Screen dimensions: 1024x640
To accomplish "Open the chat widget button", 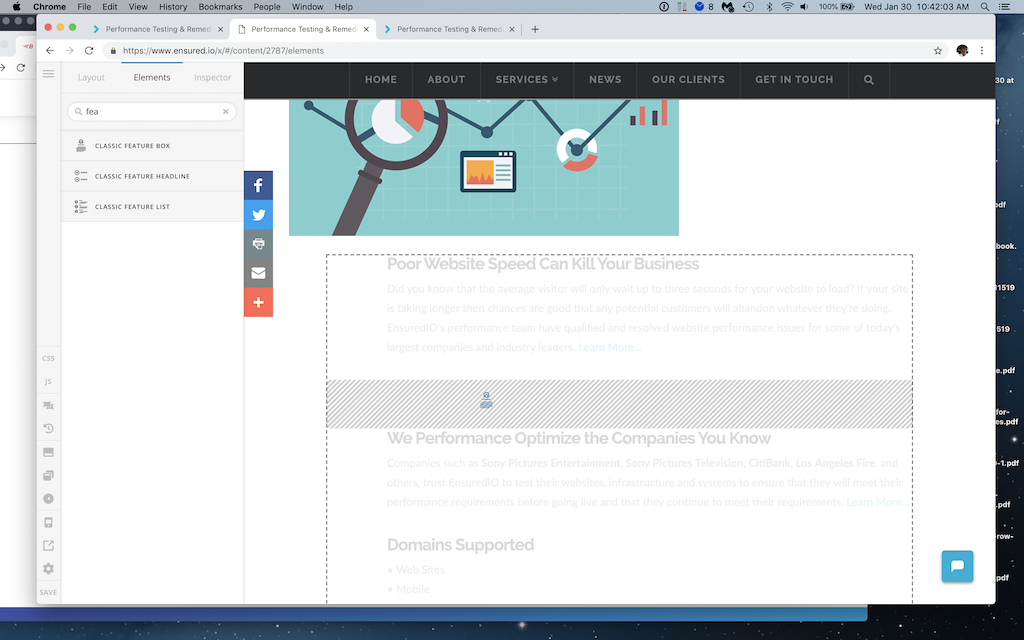I will [957, 566].
